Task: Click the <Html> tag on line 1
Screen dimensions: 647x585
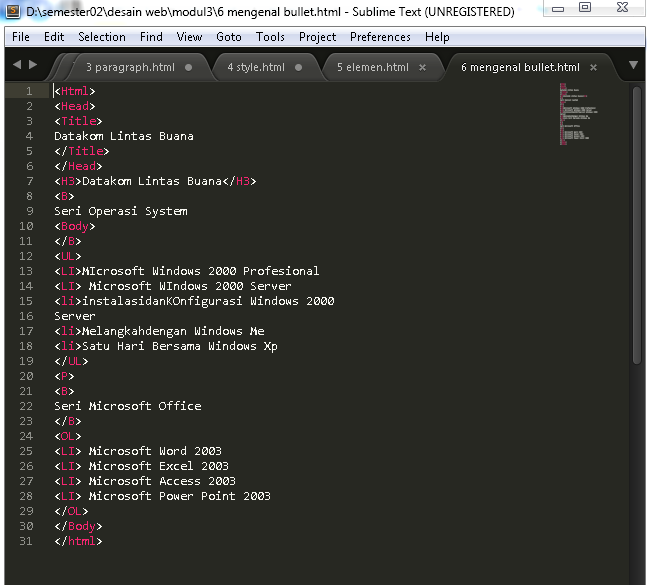Action: [x=75, y=91]
